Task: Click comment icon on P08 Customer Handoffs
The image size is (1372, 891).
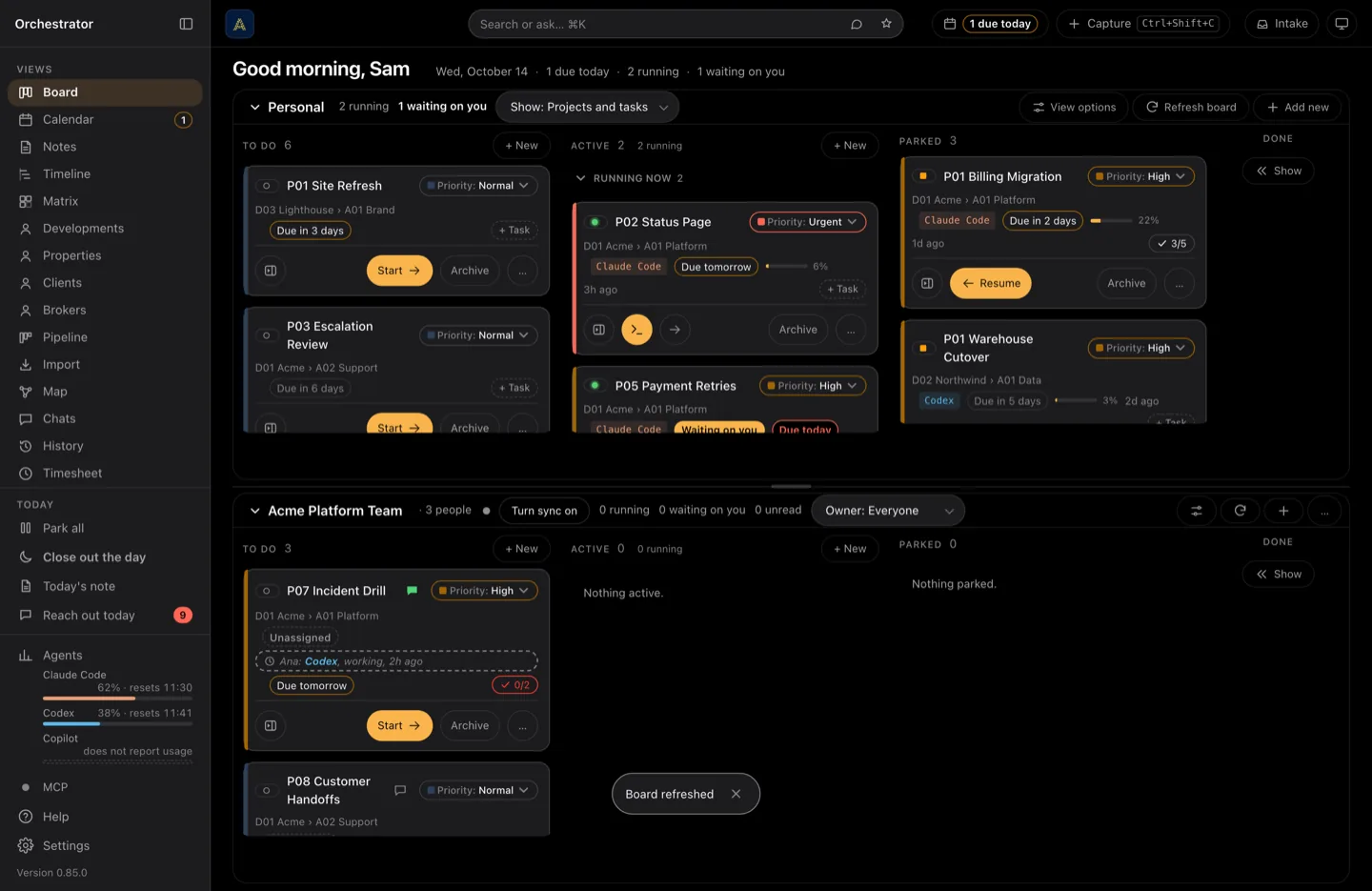Action: [x=400, y=790]
